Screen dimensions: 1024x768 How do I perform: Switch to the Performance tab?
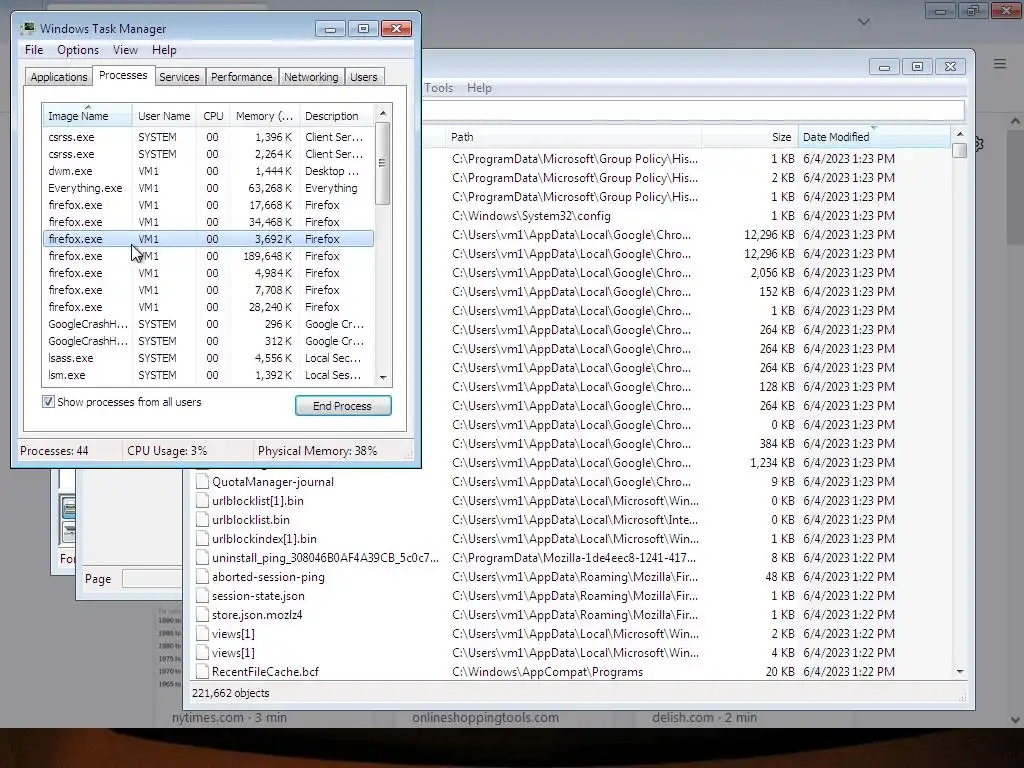click(242, 77)
